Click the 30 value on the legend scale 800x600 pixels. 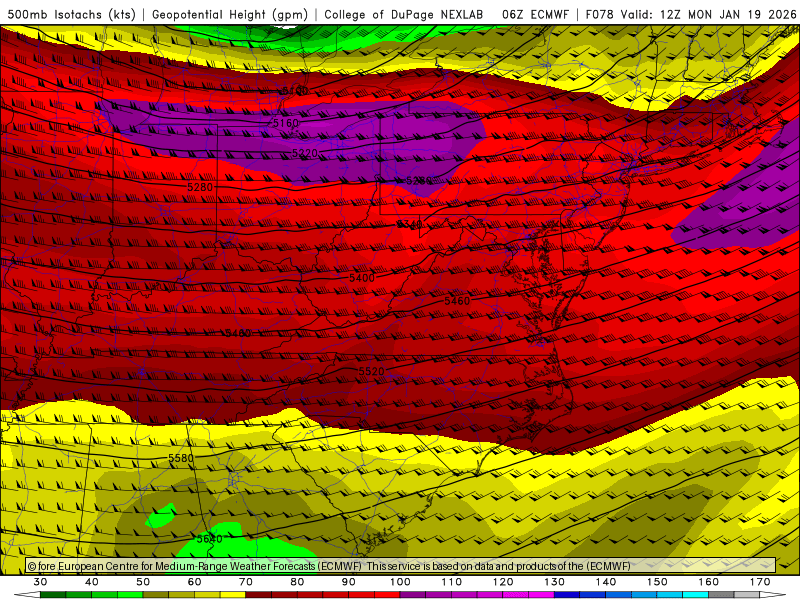(40, 582)
